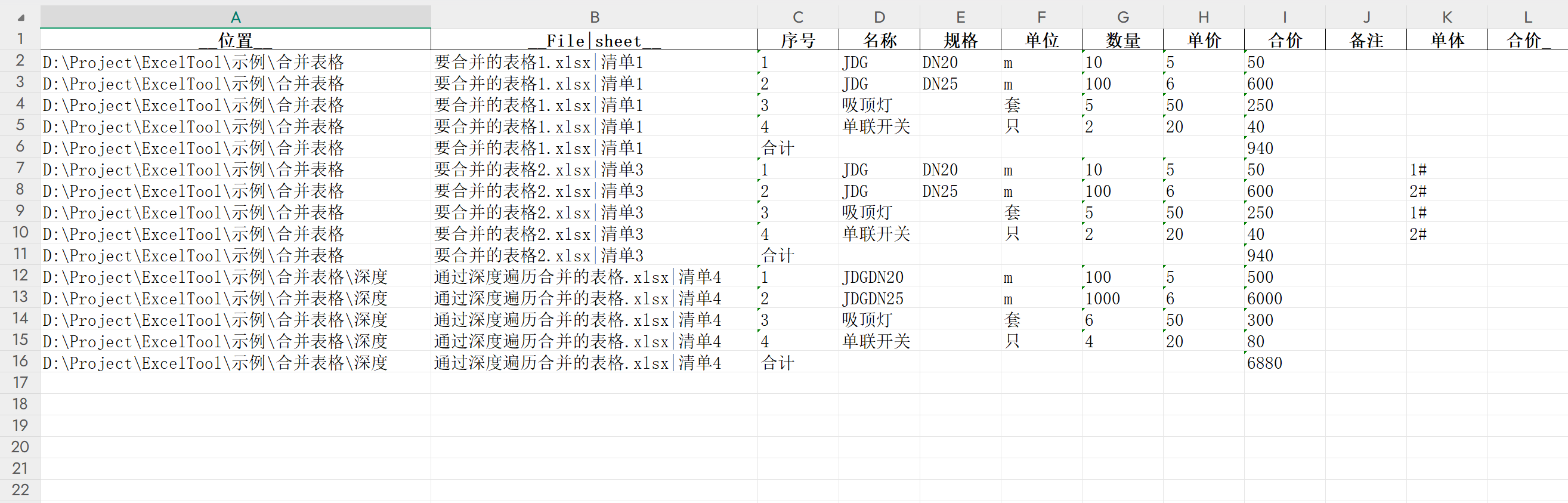
Task: Select row 6 header number
Action: click(20, 147)
